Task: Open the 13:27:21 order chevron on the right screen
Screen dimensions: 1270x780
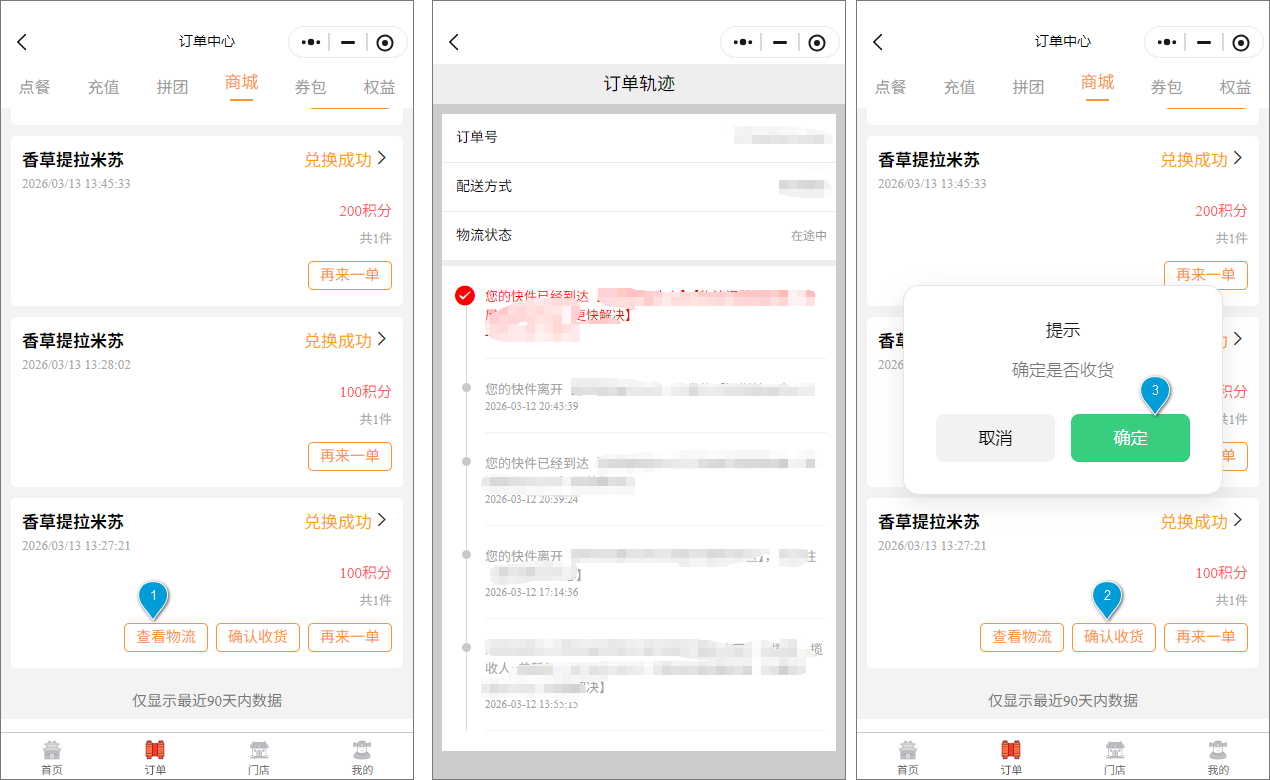Action: click(x=1238, y=521)
